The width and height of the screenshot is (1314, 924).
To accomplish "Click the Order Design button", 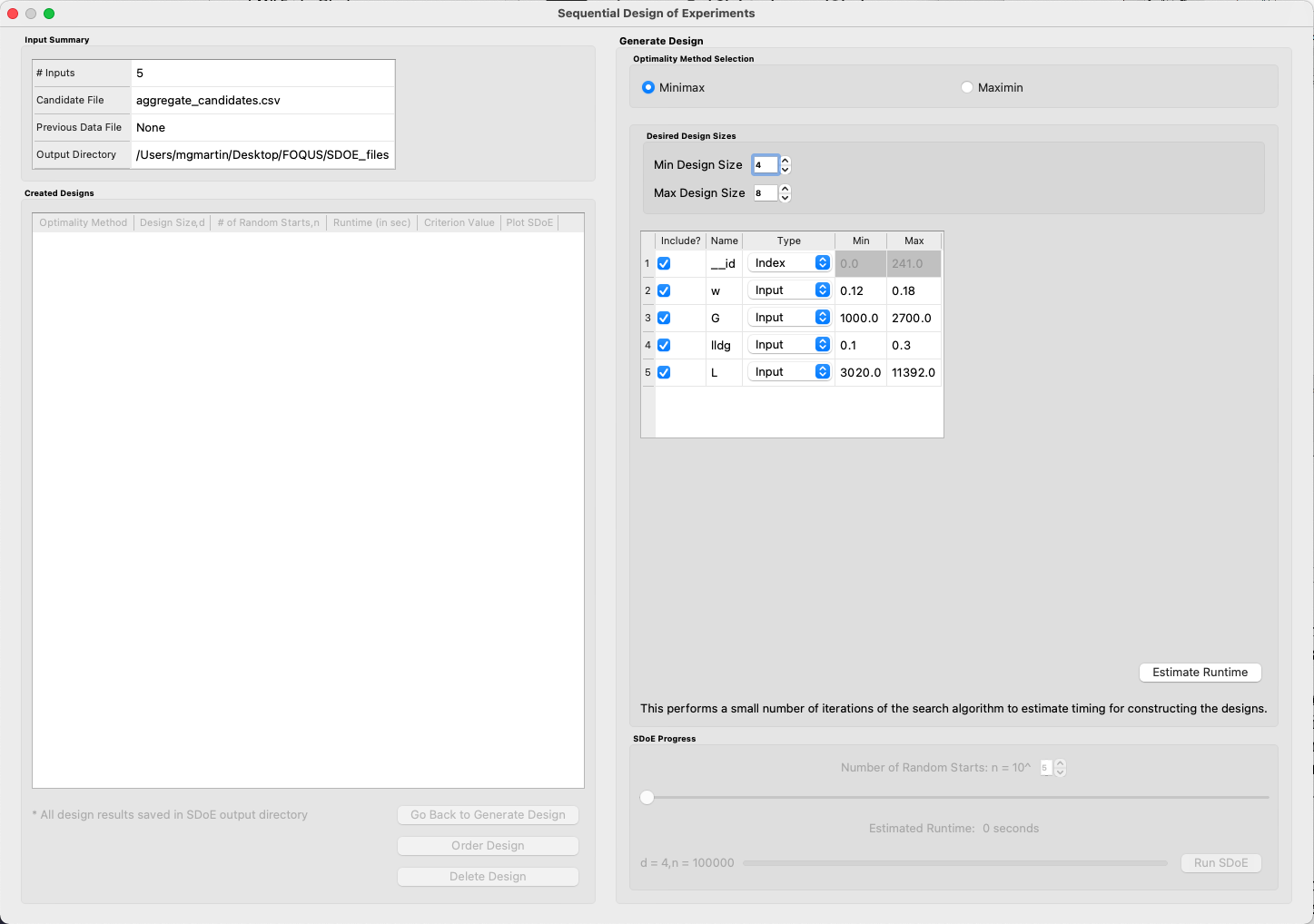I will (488, 846).
